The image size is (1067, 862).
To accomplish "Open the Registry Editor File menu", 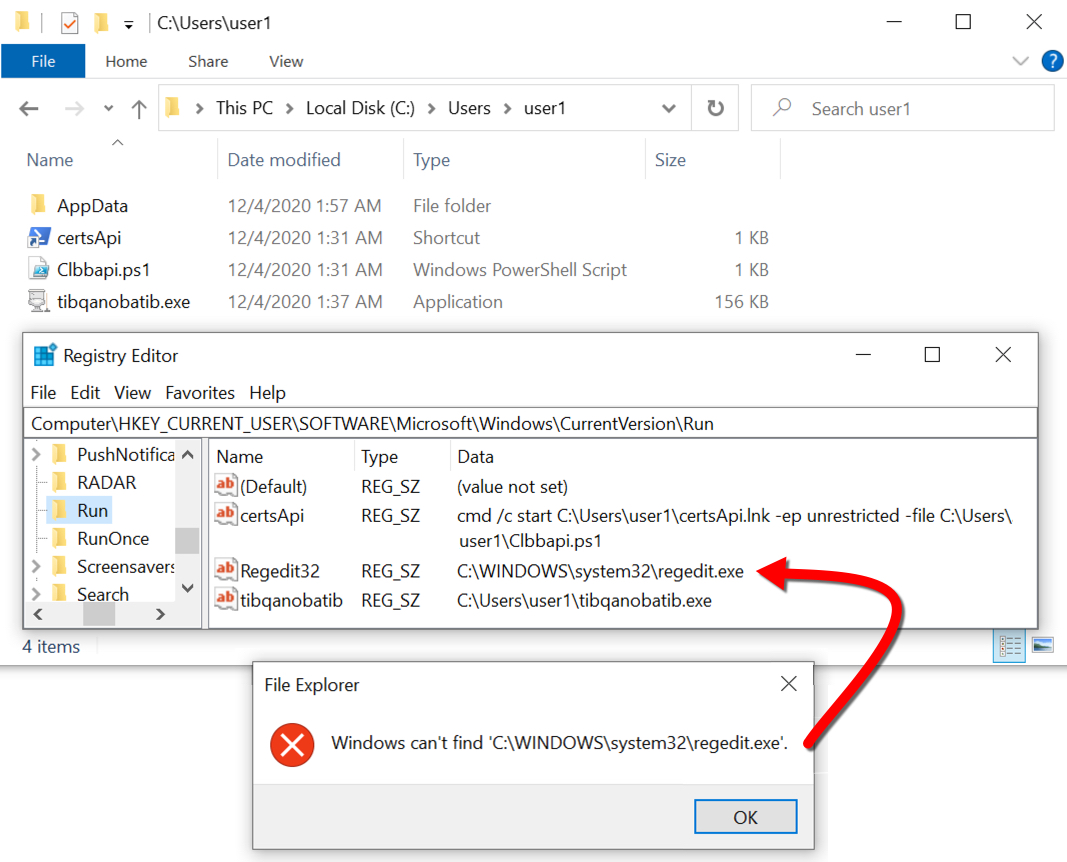I will [43, 393].
